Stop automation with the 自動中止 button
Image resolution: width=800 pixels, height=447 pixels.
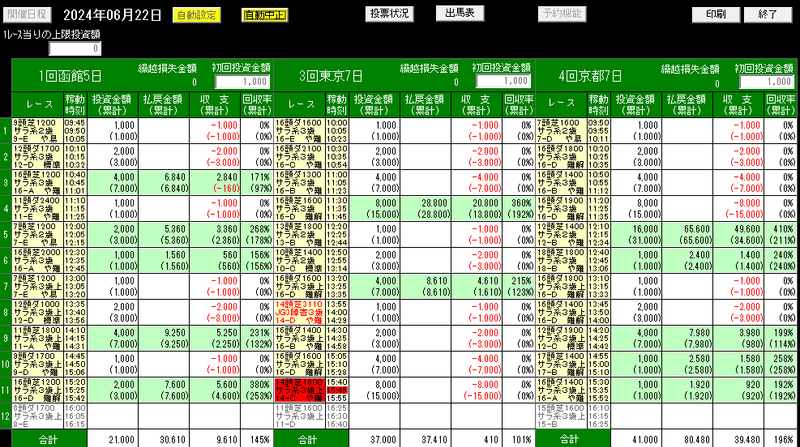tap(265, 15)
